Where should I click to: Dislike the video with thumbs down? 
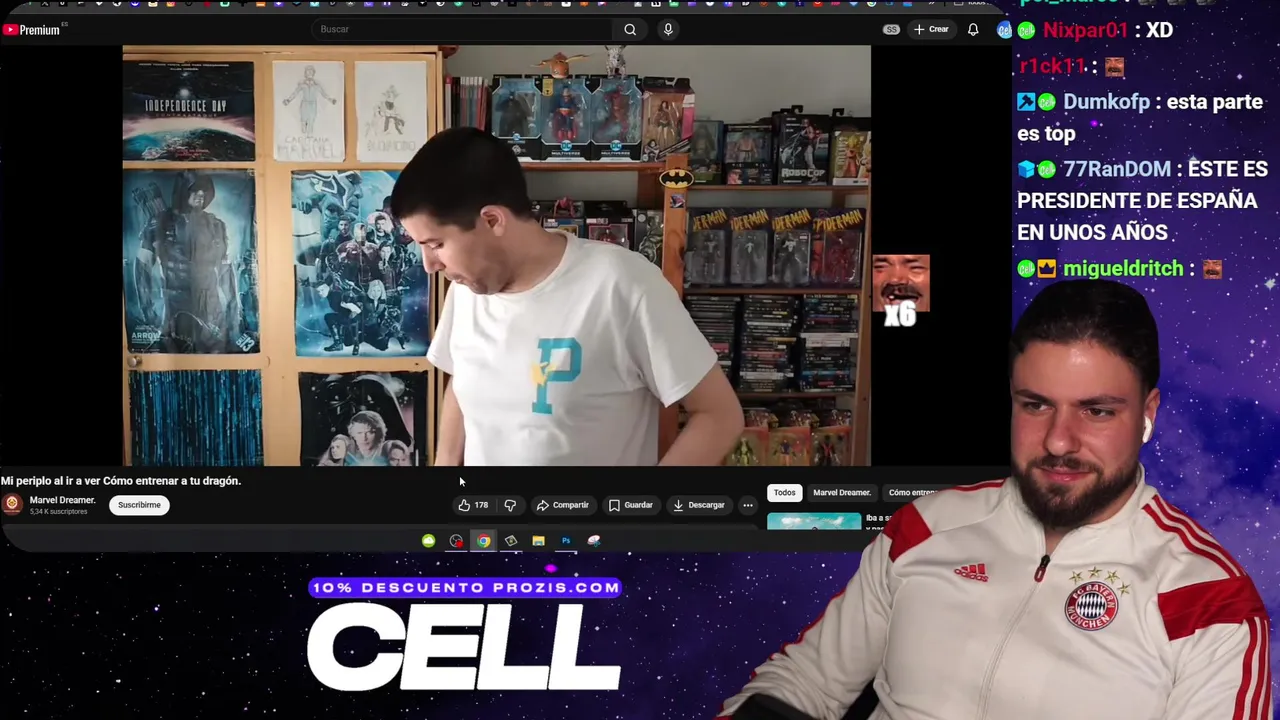tap(510, 505)
